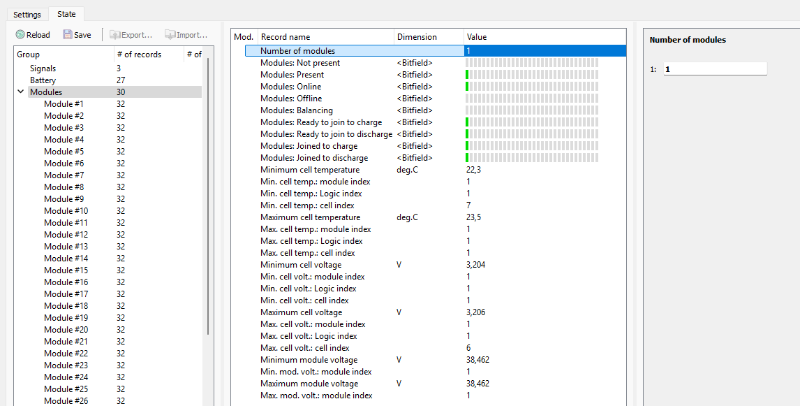Image resolution: width=800 pixels, height=406 pixels.
Task: Click the Modules: Online bitfield bar
Action: 532,87
